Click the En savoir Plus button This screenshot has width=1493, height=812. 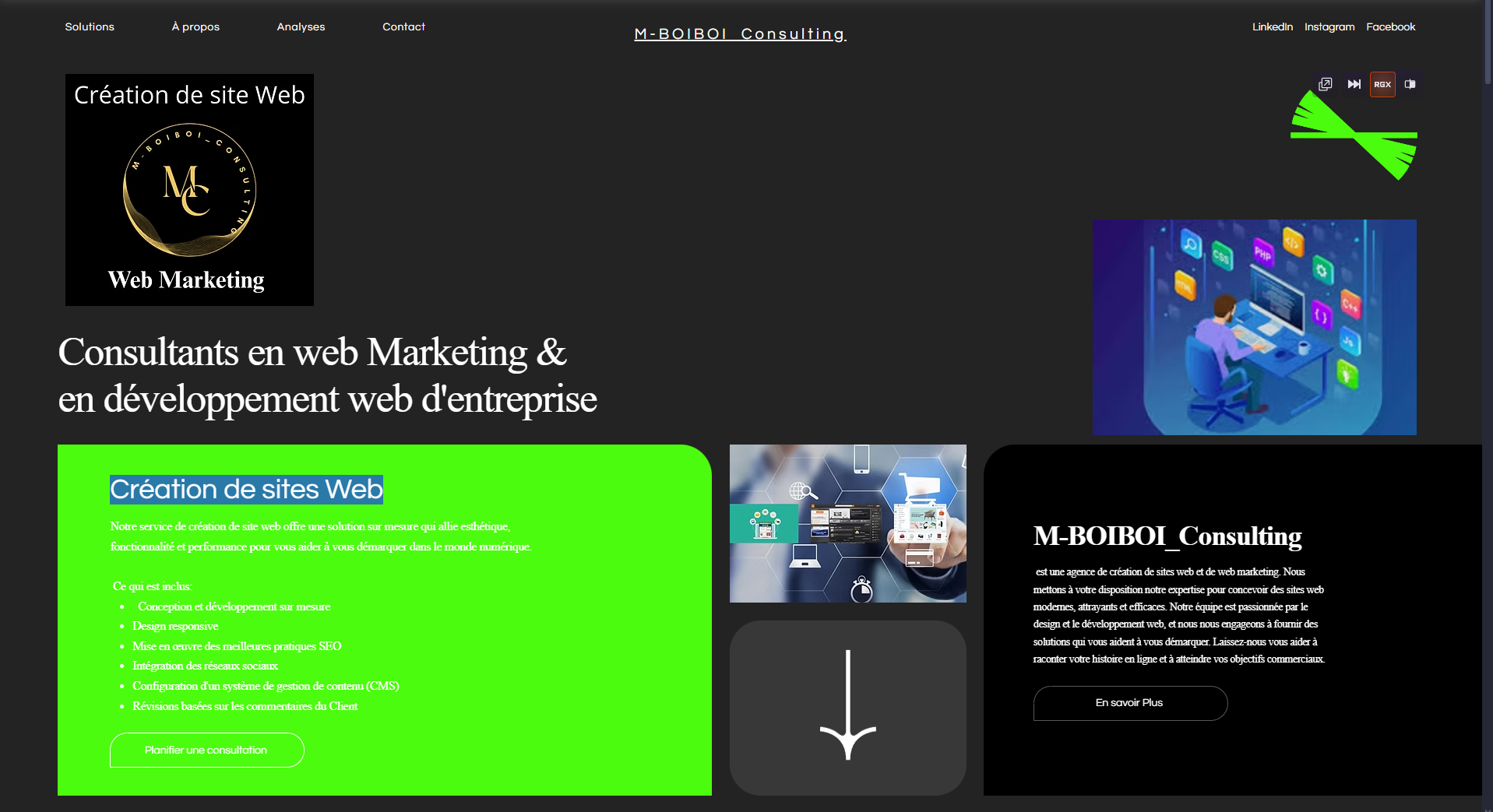(x=1129, y=703)
